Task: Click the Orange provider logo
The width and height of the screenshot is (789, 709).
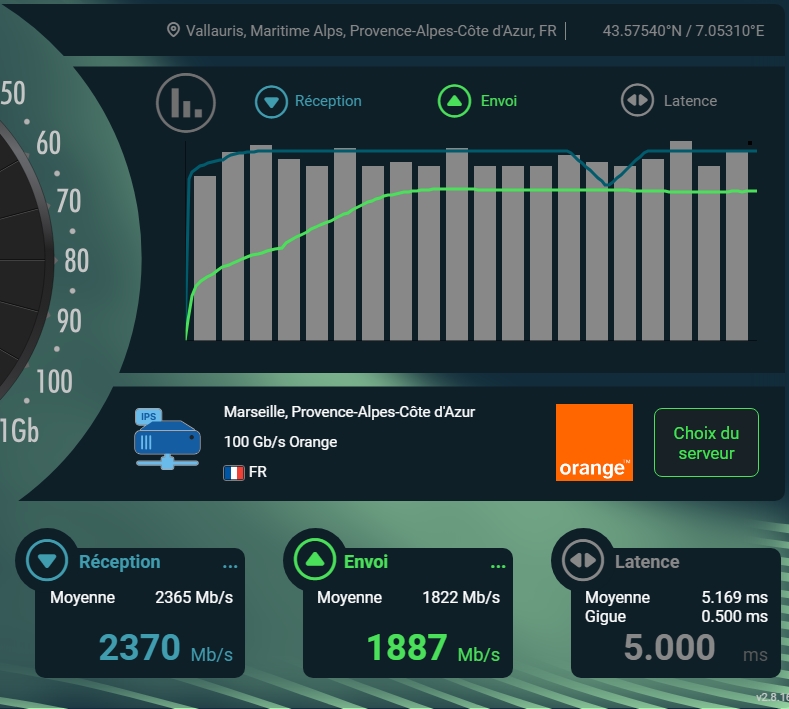Action: tap(594, 442)
